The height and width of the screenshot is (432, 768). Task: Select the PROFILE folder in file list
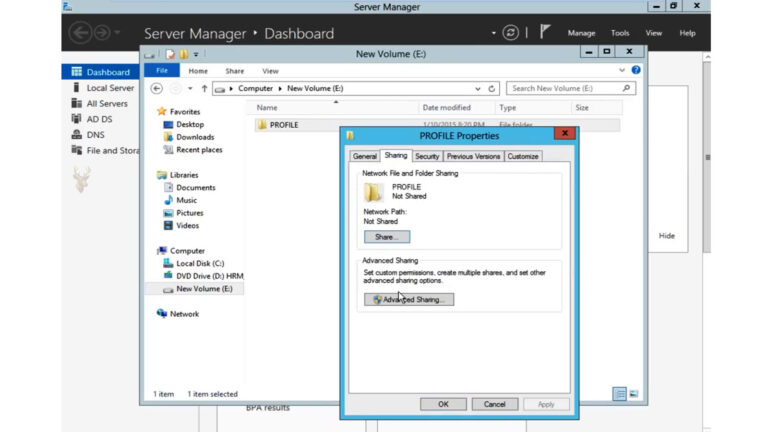click(284, 125)
